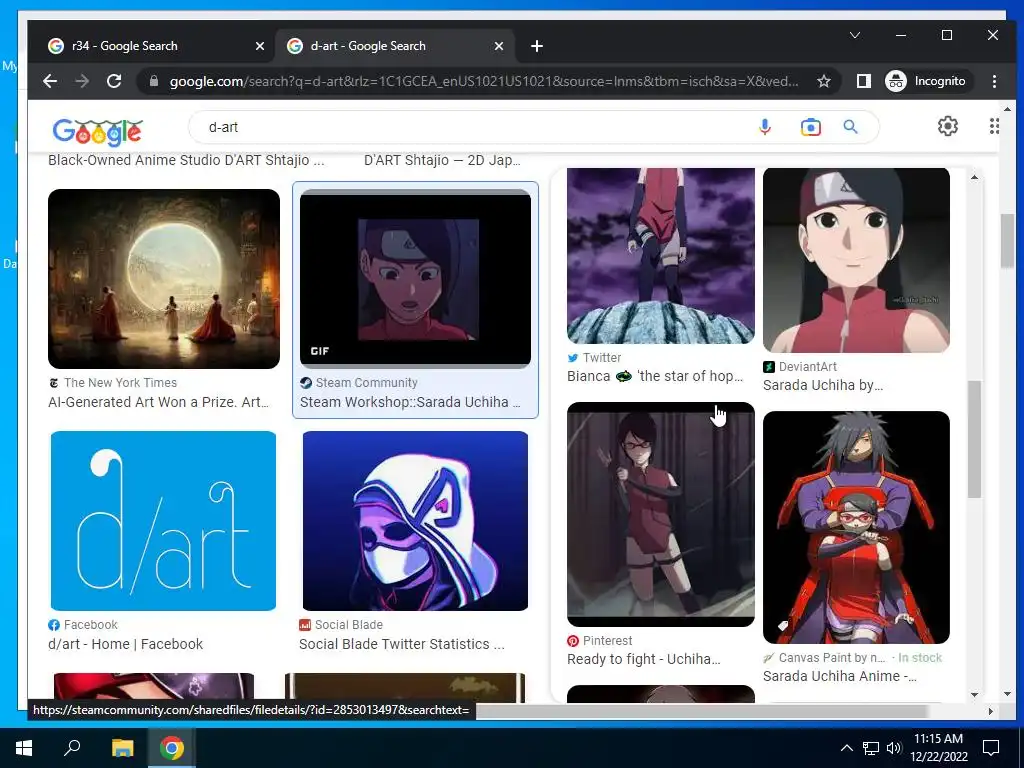Click the Black-Owned Anime Studio D'ART Shtajio caption
The height and width of the screenshot is (768, 1024).
pos(186,160)
